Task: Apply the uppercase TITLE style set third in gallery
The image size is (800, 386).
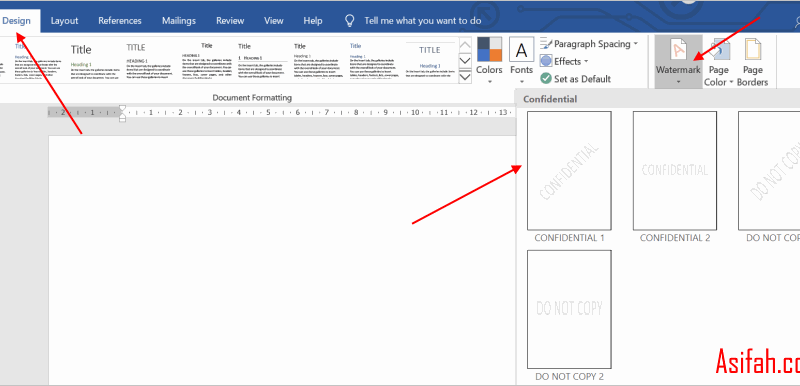Action: [x=150, y=60]
